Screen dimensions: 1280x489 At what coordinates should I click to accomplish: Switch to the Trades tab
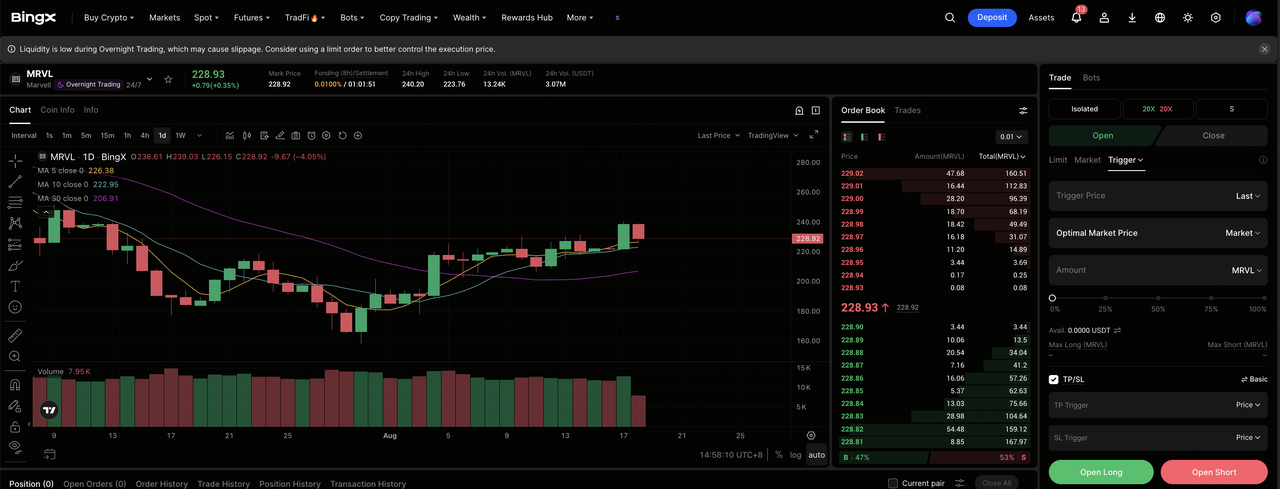(x=907, y=110)
